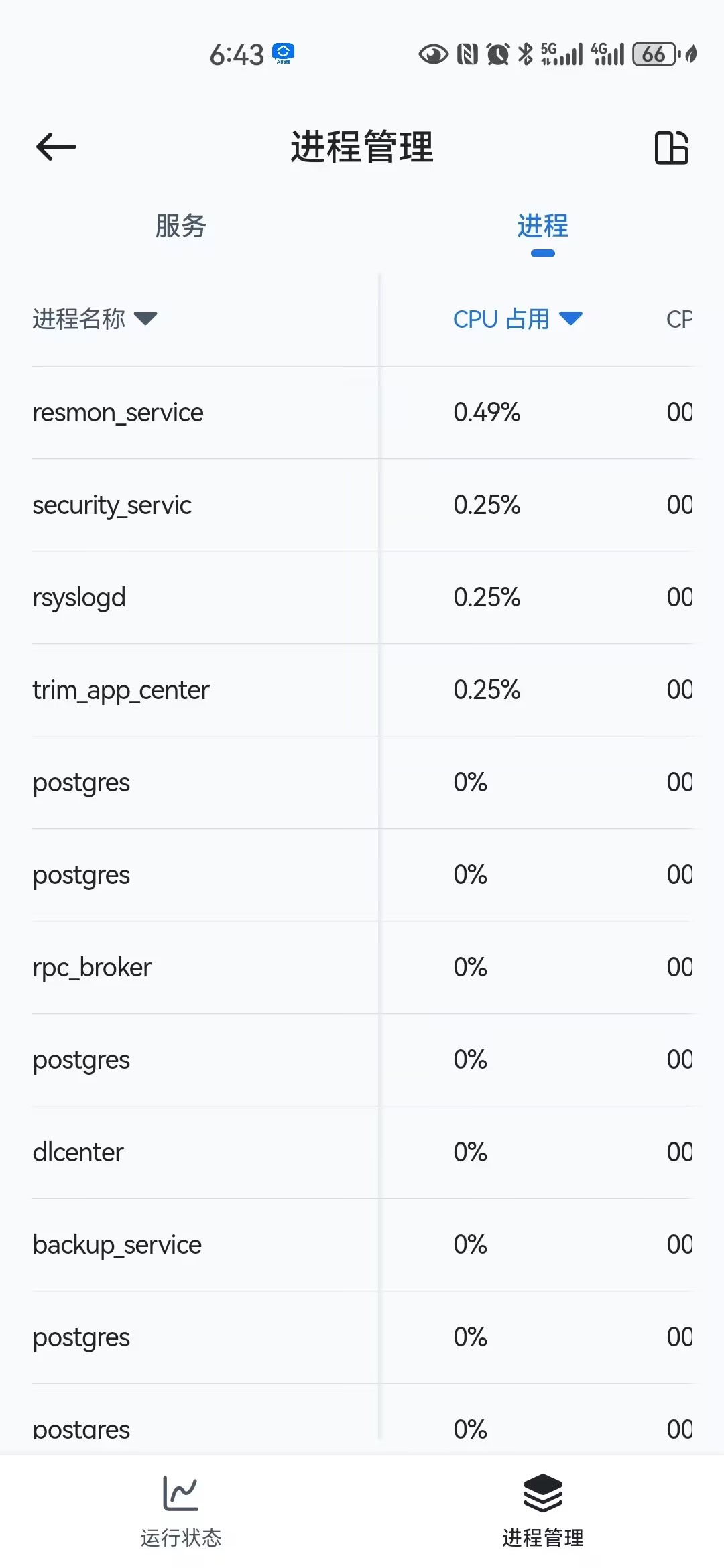
Task: Tap the battery indicator showing 66
Action: click(x=655, y=54)
